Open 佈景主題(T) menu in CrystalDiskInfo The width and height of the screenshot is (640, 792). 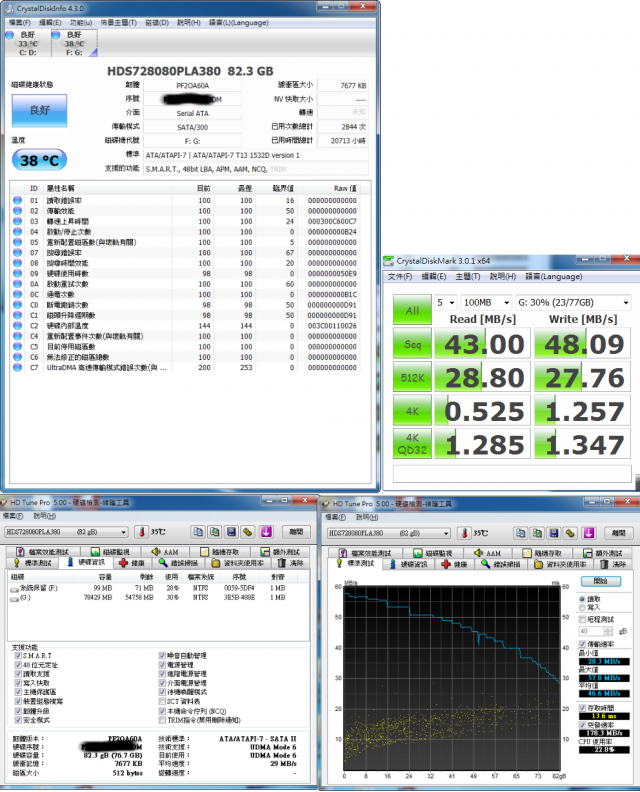118,23
